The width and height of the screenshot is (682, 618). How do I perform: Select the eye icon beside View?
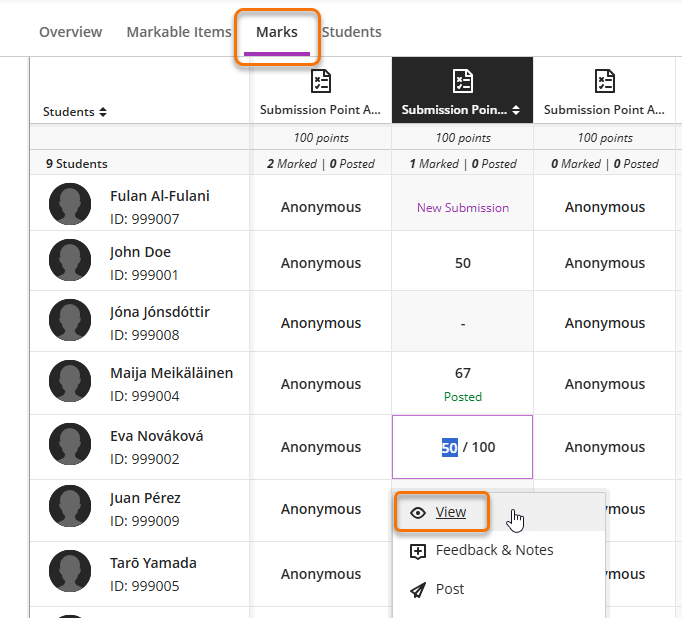pos(418,512)
